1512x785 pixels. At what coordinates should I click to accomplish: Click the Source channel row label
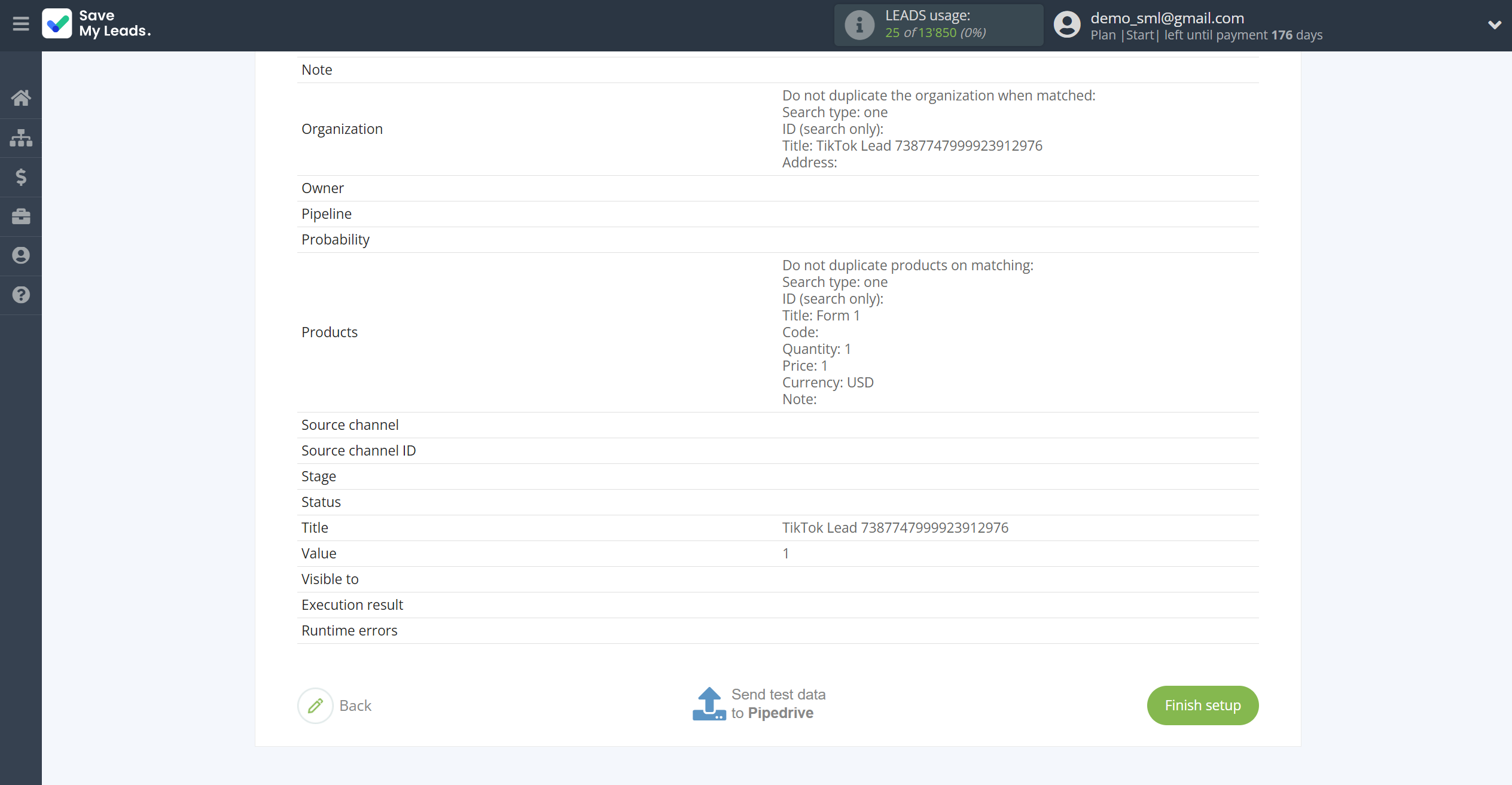click(350, 425)
